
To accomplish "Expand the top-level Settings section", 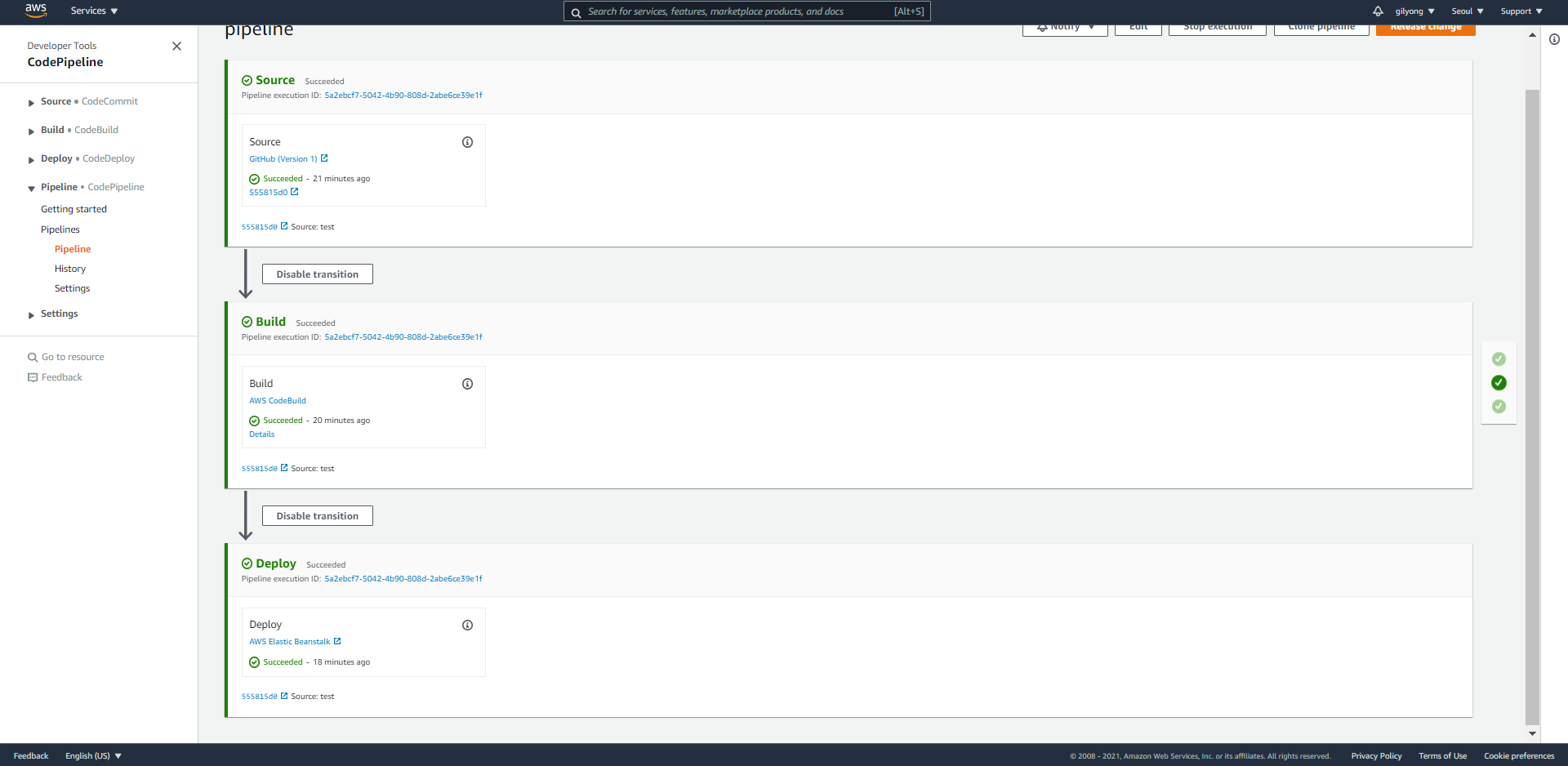I will 31,315.
